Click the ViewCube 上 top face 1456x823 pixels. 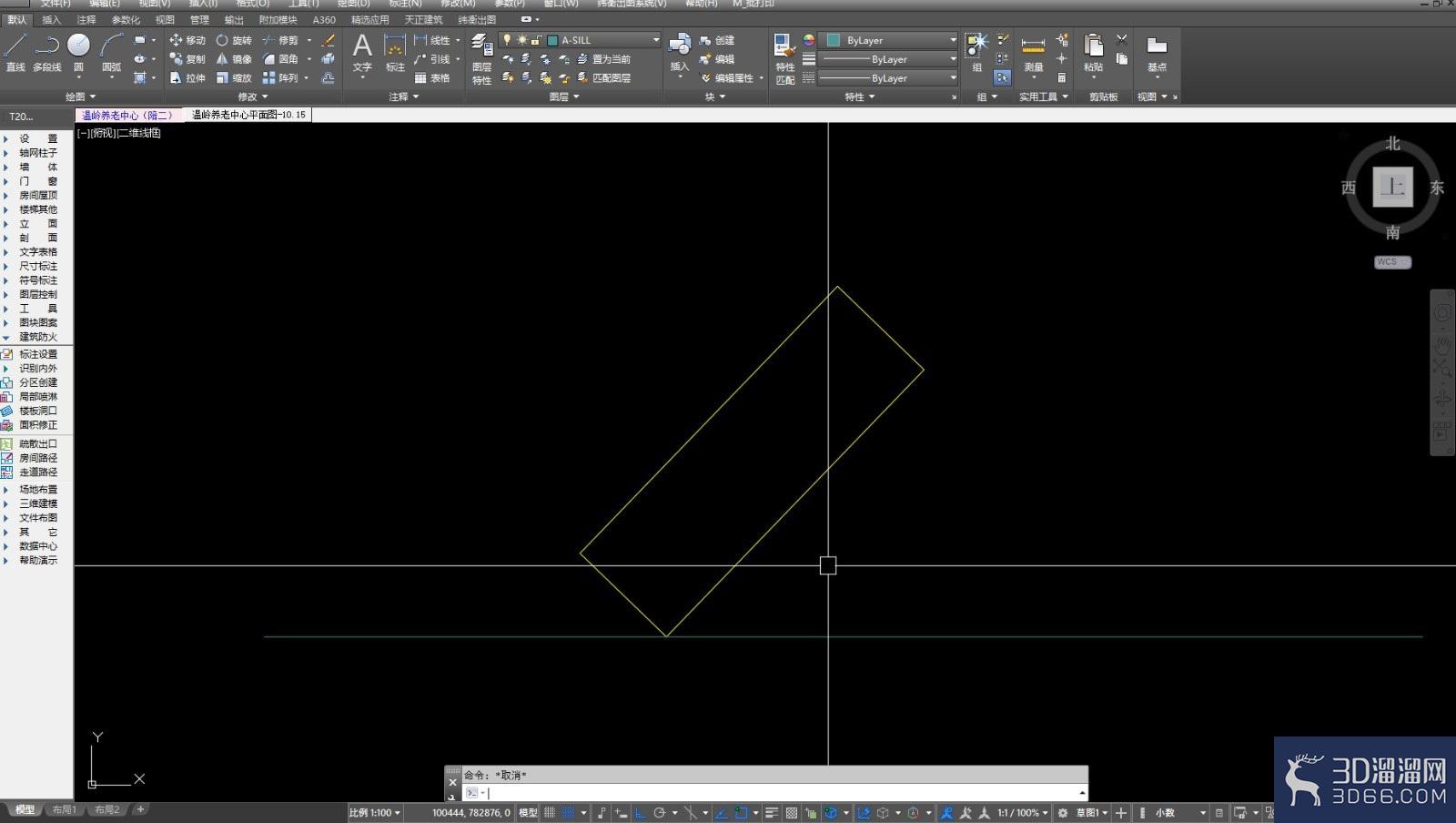(x=1392, y=187)
